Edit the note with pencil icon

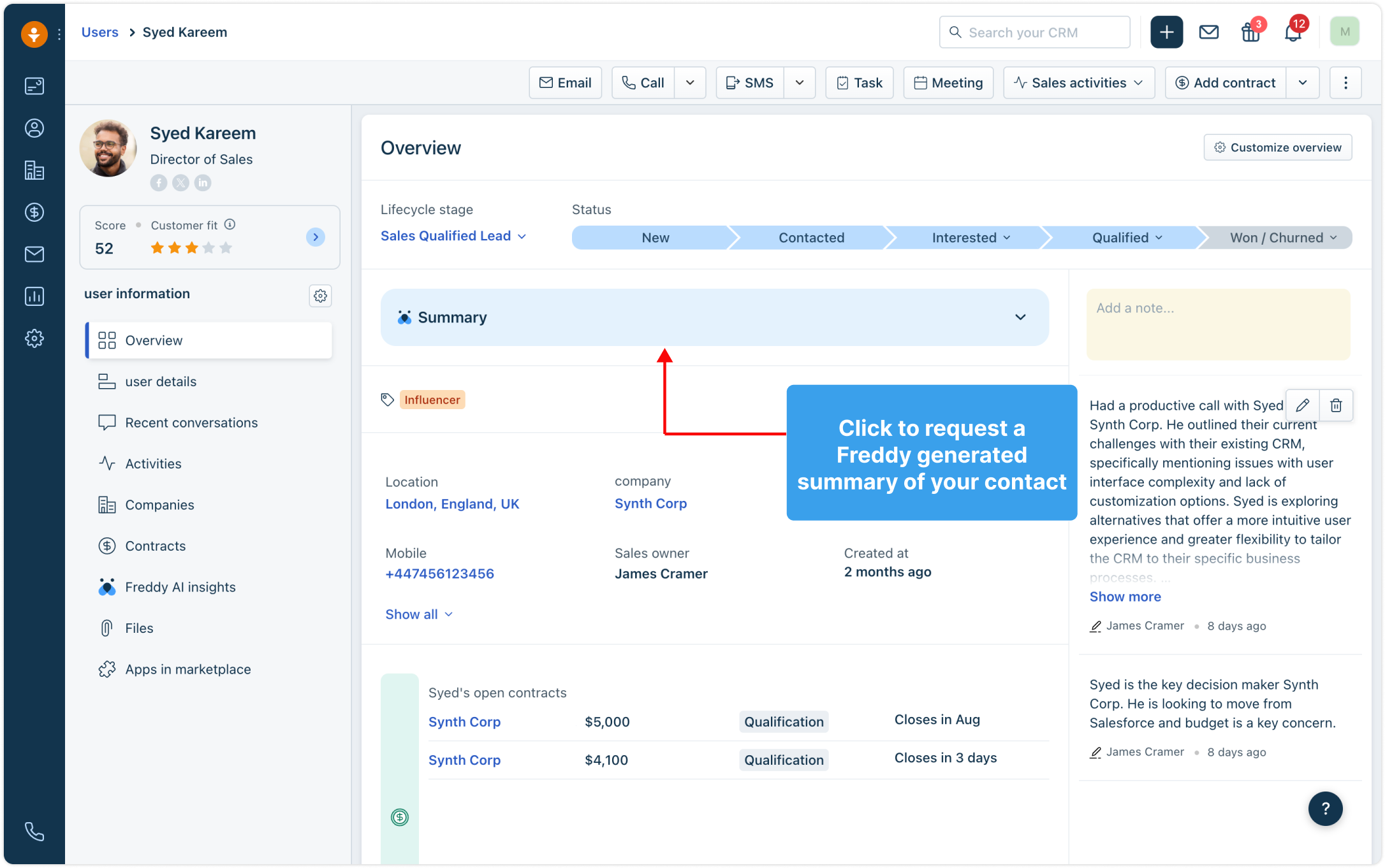pyautogui.click(x=1303, y=405)
